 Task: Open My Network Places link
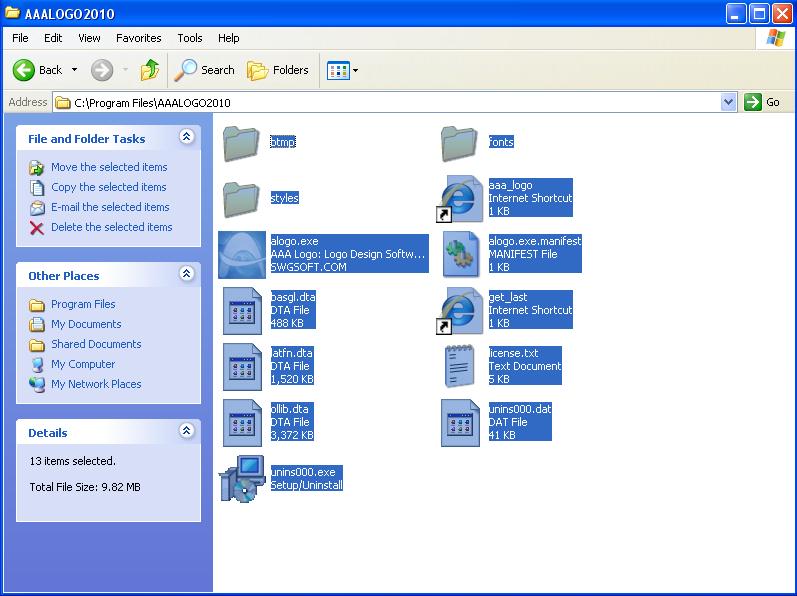(x=96, y=384)
